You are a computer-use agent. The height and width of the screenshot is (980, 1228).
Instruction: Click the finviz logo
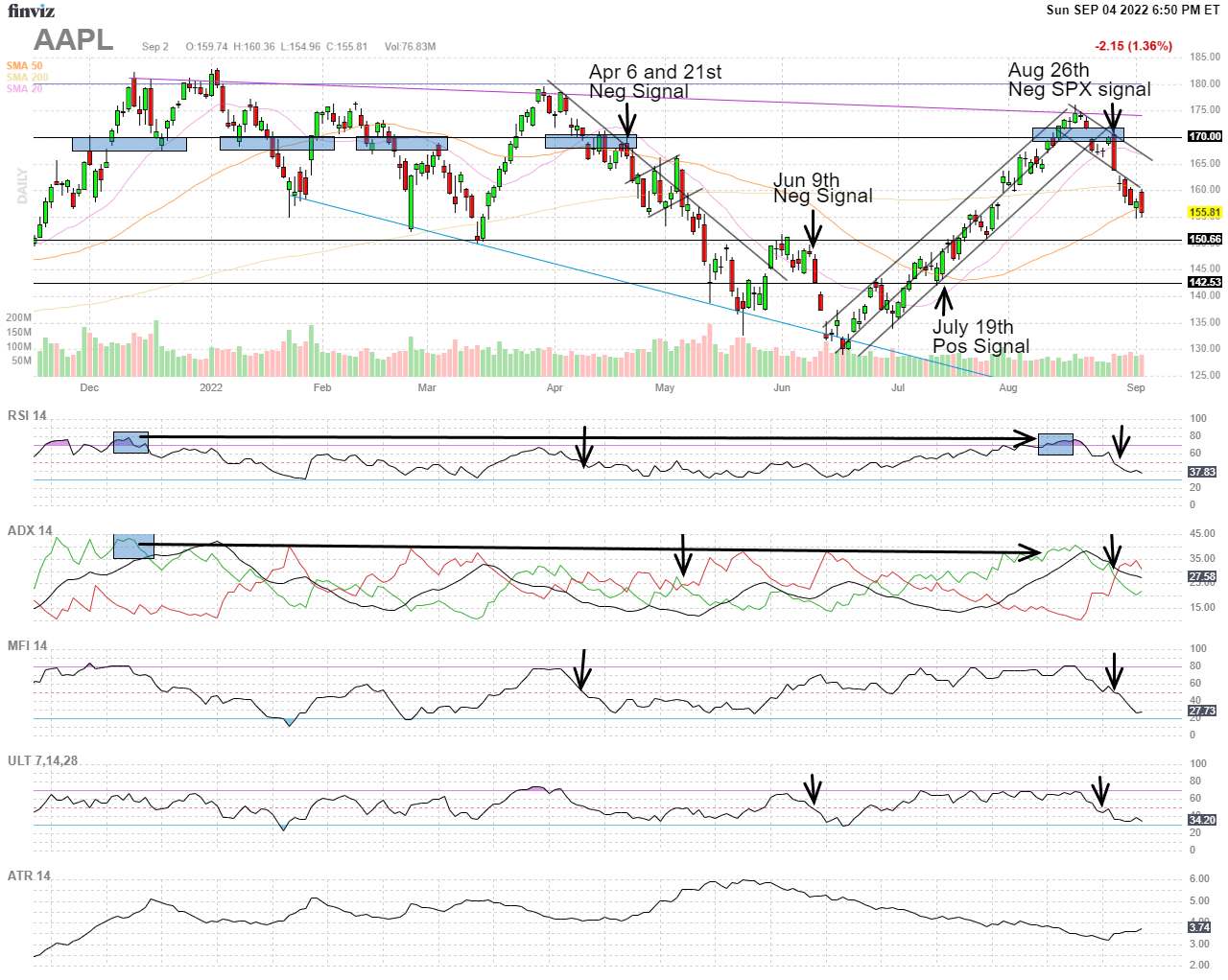coord(31,12)
